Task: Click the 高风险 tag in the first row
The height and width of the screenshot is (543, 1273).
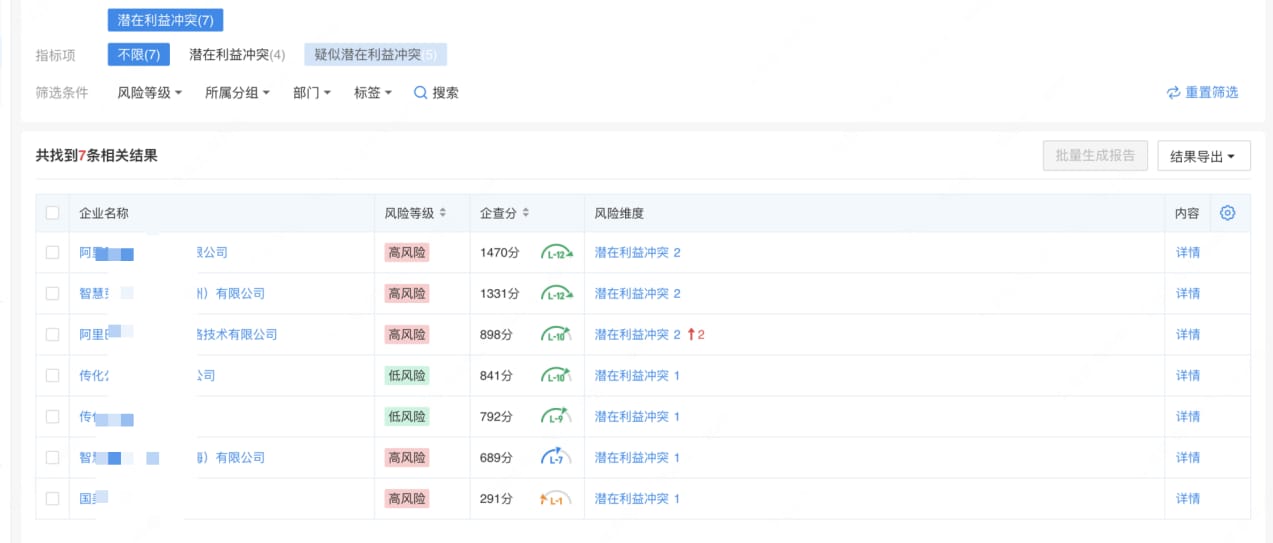Action: [x=407, y=253]
